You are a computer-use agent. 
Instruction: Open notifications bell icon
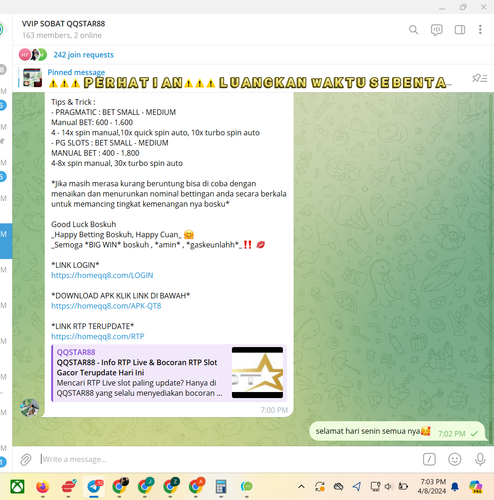(455, 487)
